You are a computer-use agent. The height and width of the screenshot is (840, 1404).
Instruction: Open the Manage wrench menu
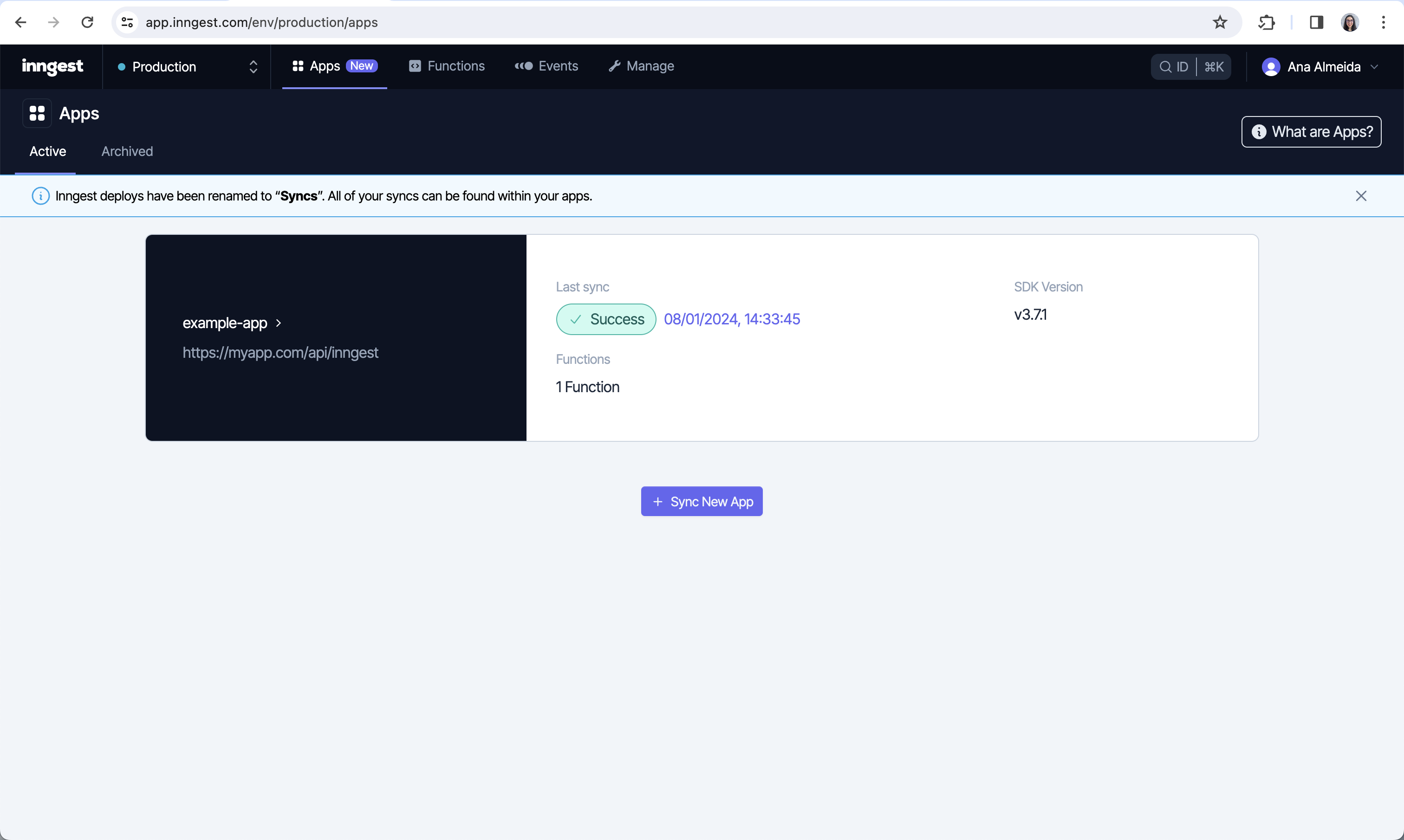pyautogui.click(x=641, y=66)
